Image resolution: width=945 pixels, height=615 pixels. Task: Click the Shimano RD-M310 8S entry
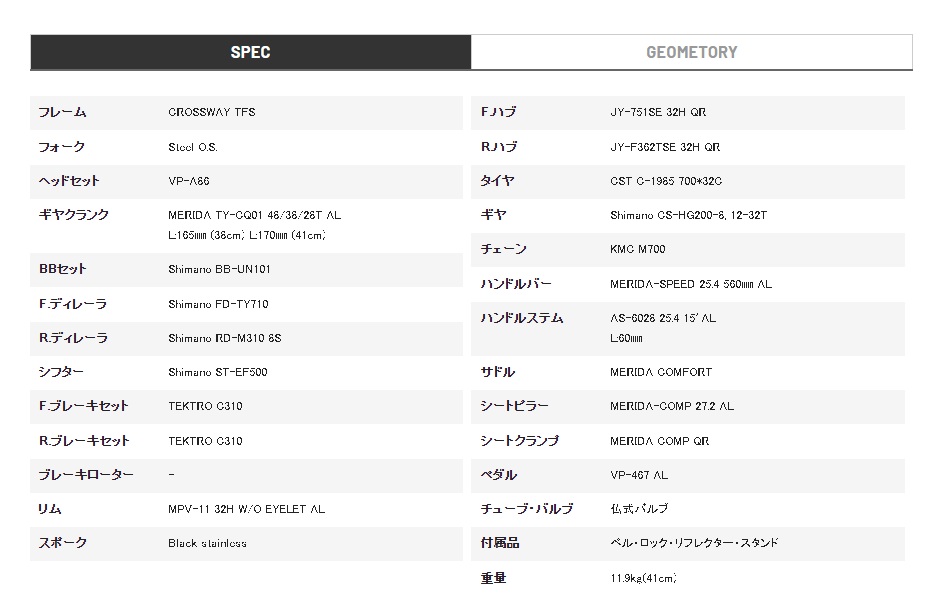pos(225,338)
